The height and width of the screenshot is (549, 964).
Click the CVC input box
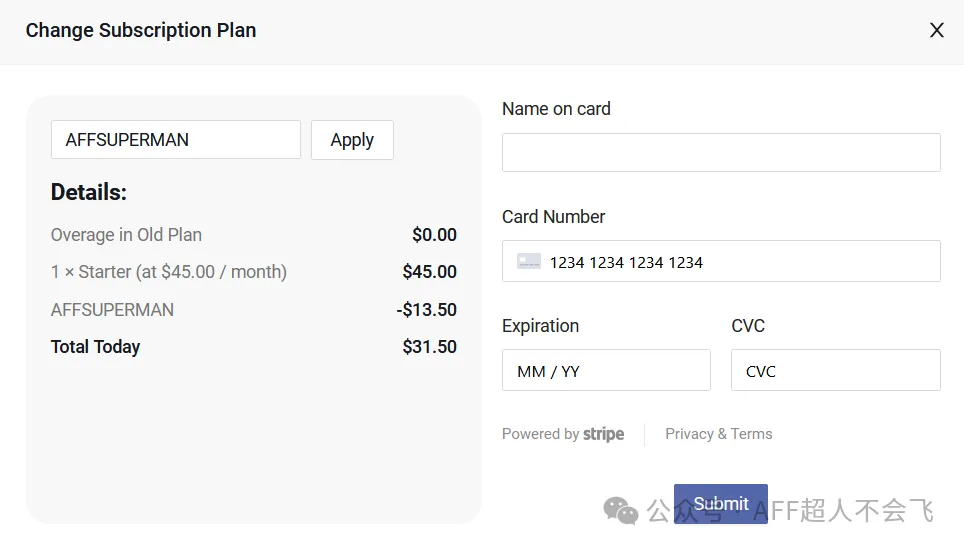click(835, 371)
